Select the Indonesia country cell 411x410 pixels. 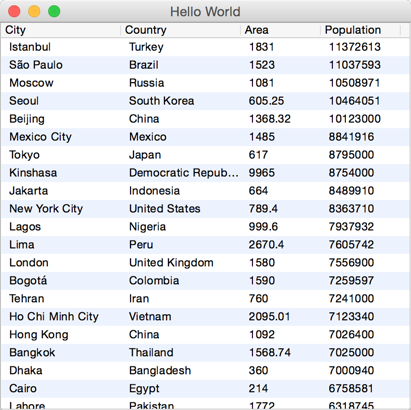point(154,191)
